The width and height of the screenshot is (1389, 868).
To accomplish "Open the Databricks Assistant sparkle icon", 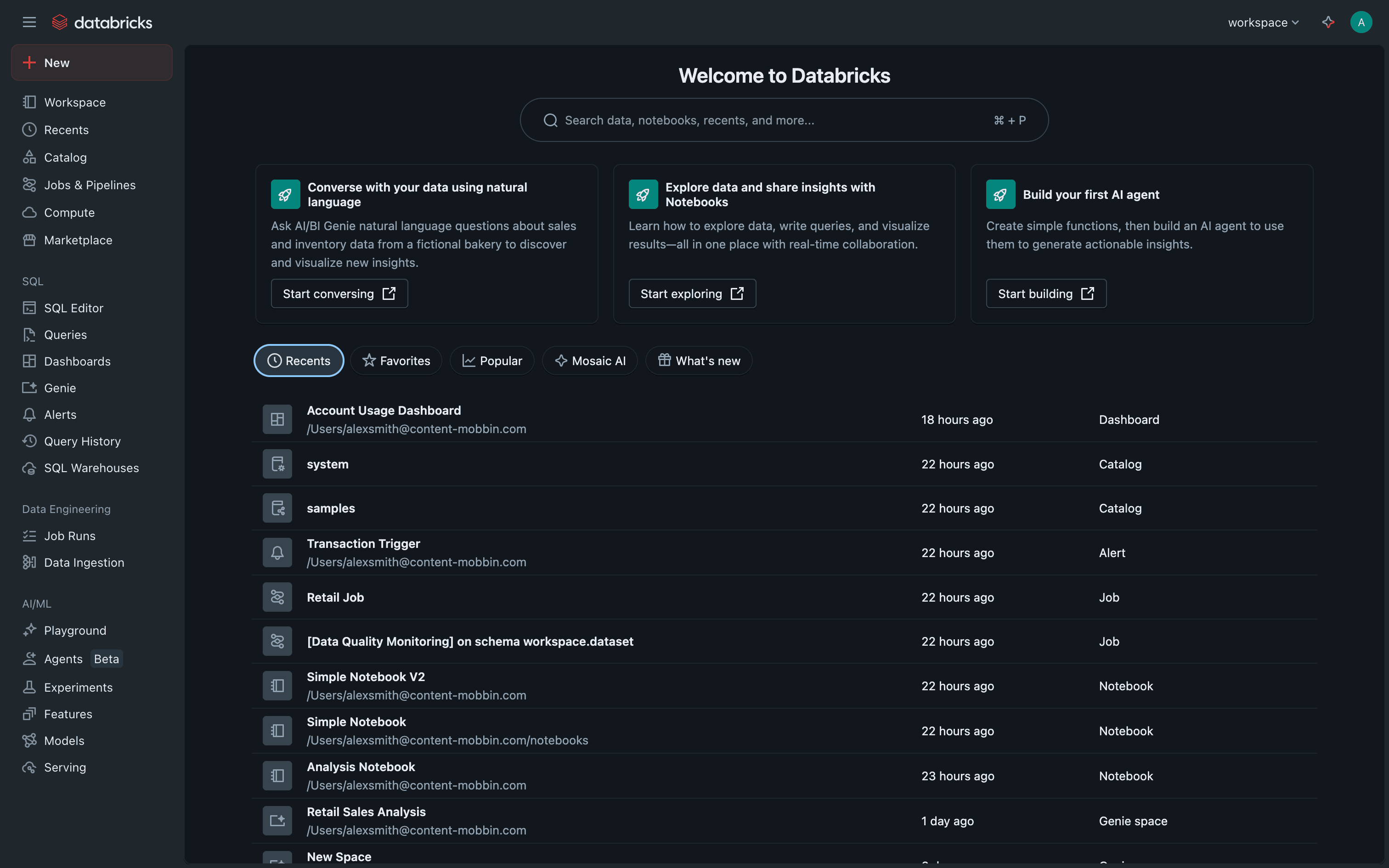I will tap(1327, 23).
